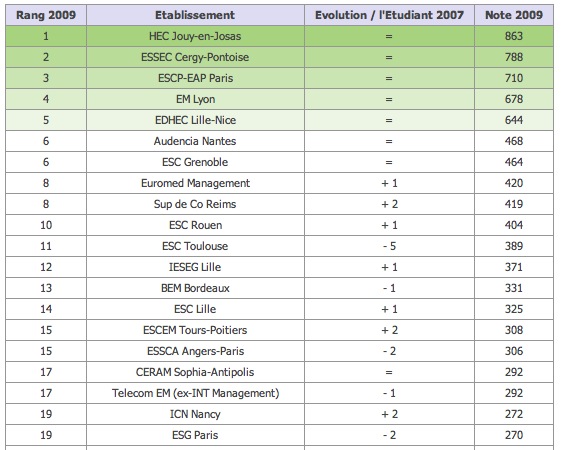Select ICN Nancy in the ranking

pos(195,414)
